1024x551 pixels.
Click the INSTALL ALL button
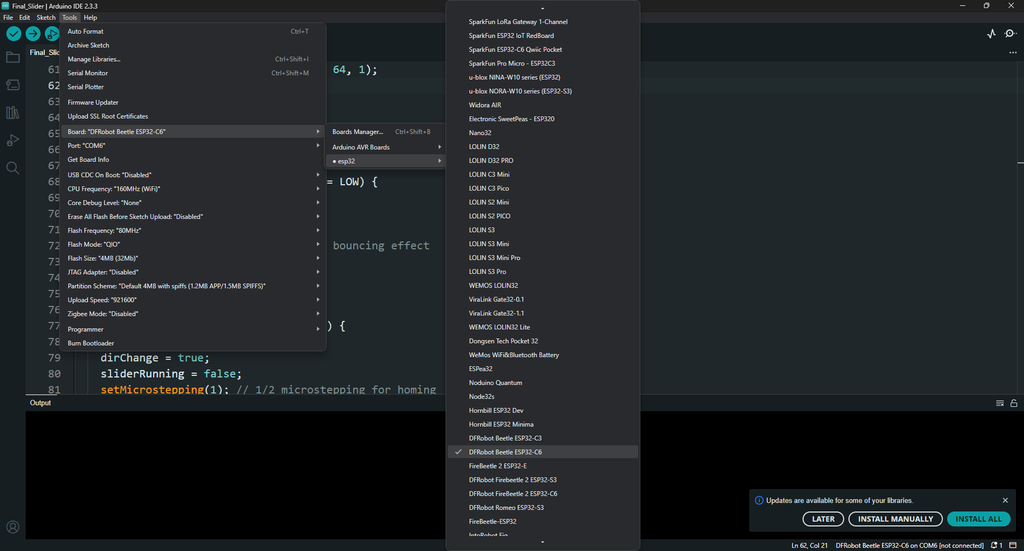tap(978, 519)
